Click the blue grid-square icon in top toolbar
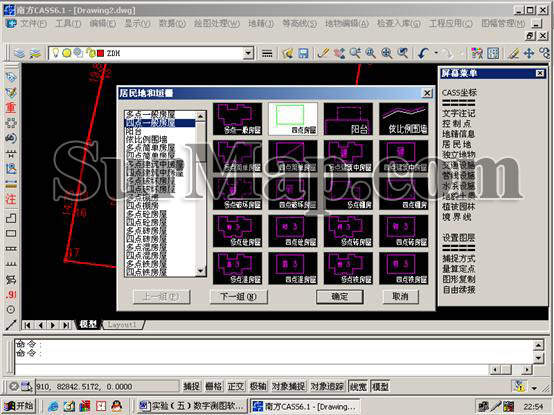Screen dimensions: 554x415 (493, 53)
